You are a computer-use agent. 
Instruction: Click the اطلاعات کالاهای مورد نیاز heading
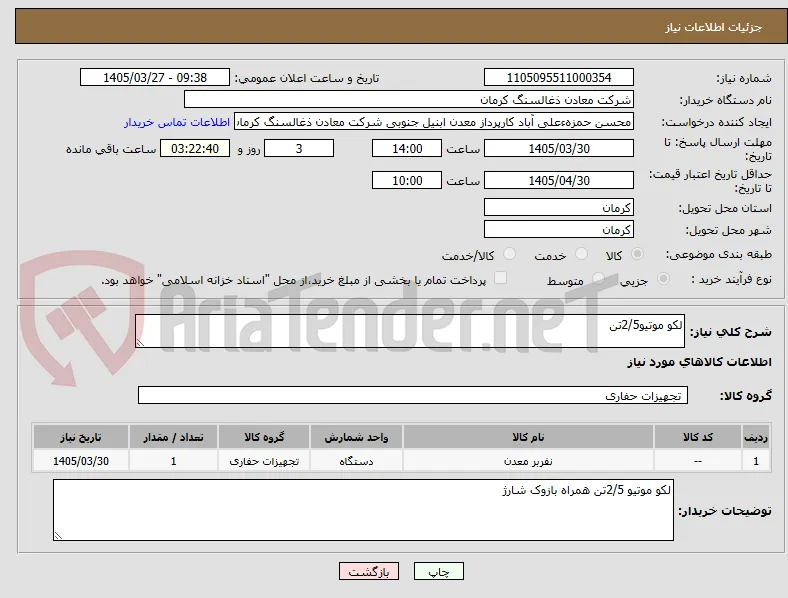tap(699, 362)
